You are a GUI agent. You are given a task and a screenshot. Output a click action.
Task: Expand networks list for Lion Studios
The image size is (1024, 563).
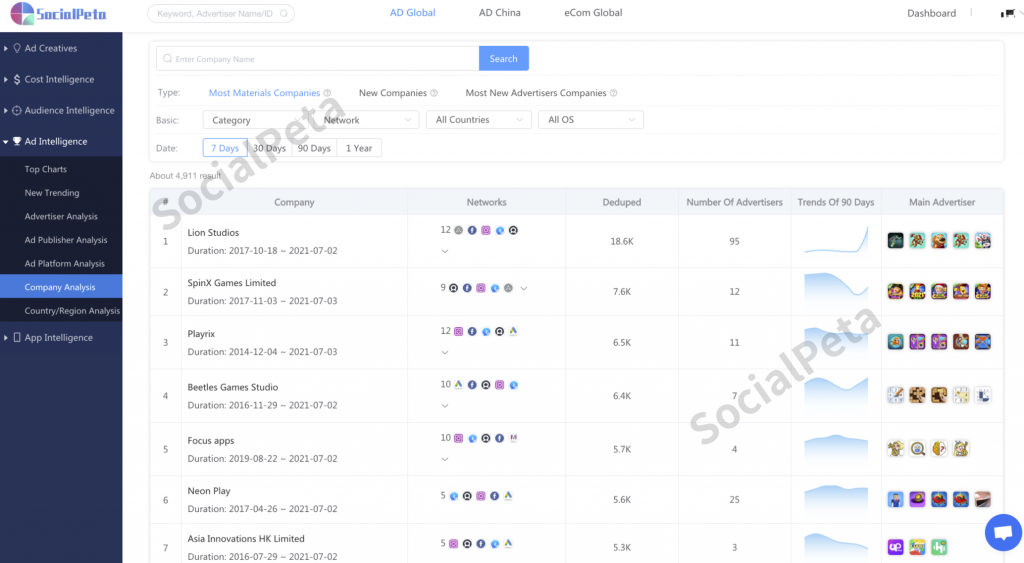pyautogui.click(x=445, y=251)
